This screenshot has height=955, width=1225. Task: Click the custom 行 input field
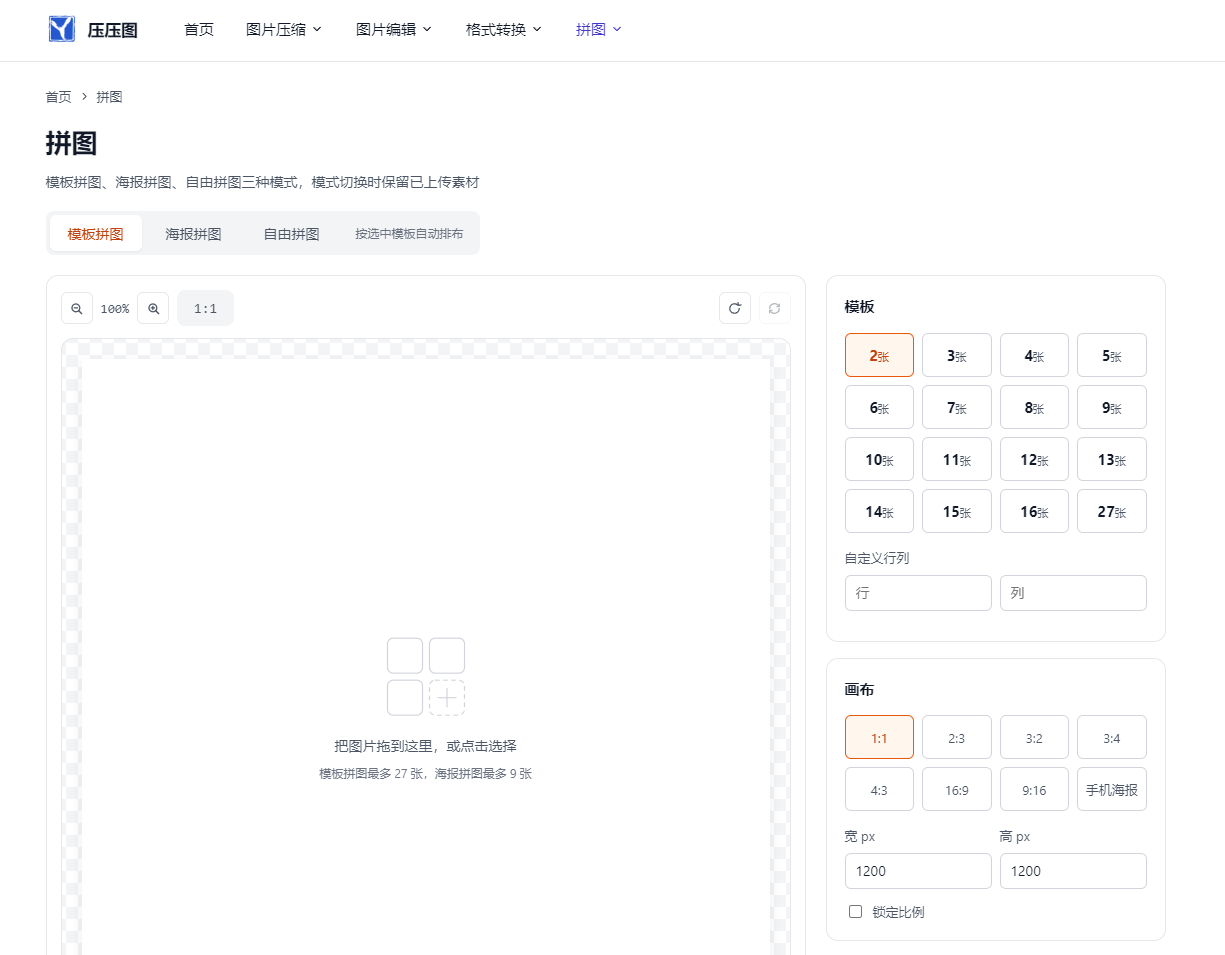(918, 593)
